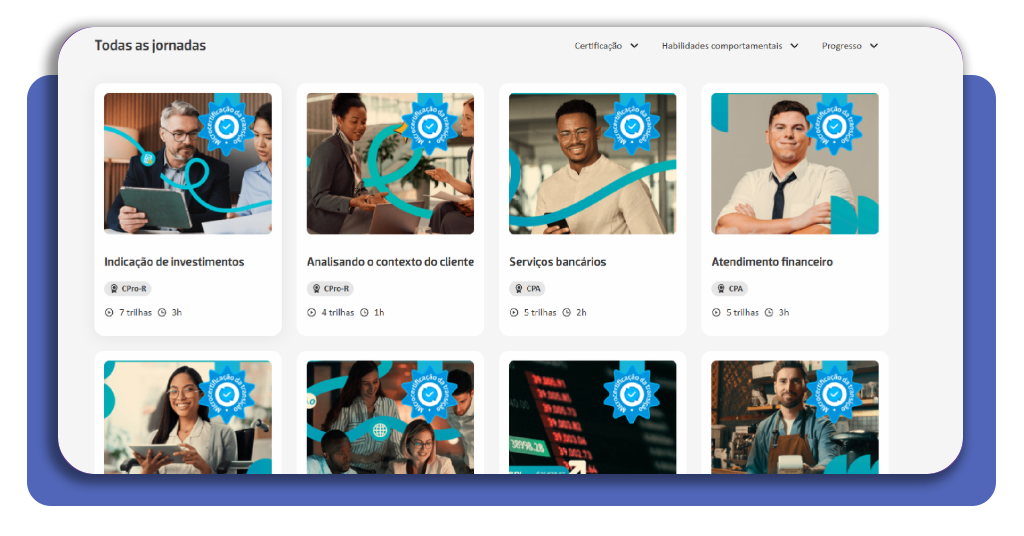This screenshot has width=1024, height=536.
Task: Click the Serviços bancários title
Action: coord(557,262)
